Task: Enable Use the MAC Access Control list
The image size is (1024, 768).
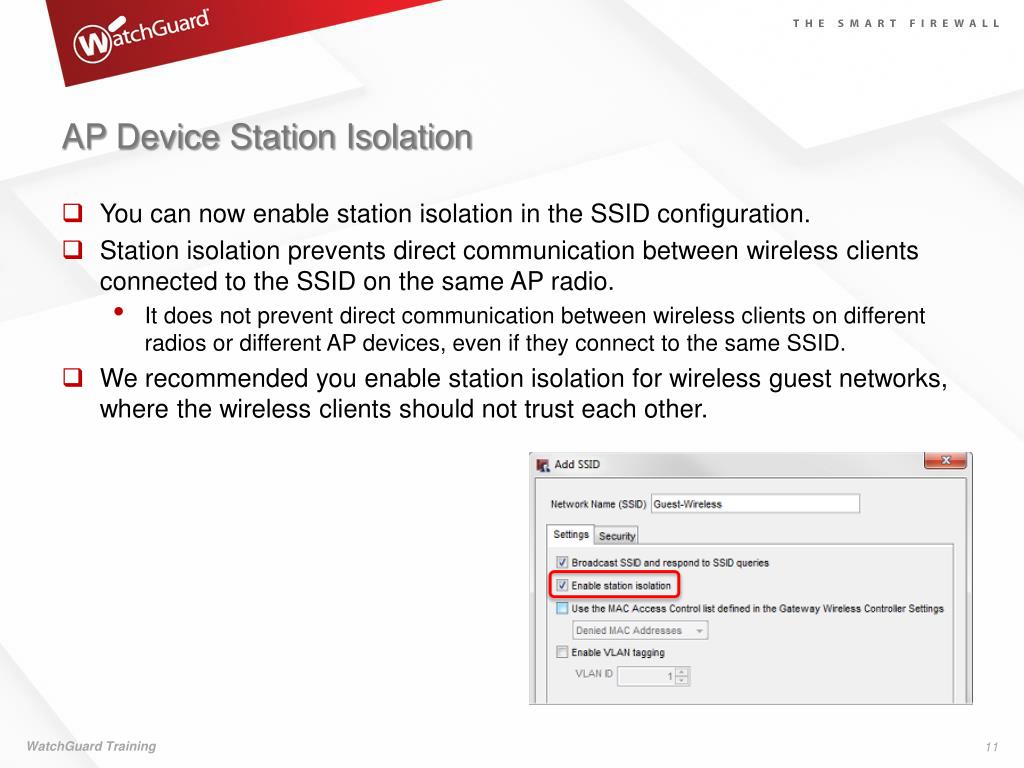Action: pos(562,608)
